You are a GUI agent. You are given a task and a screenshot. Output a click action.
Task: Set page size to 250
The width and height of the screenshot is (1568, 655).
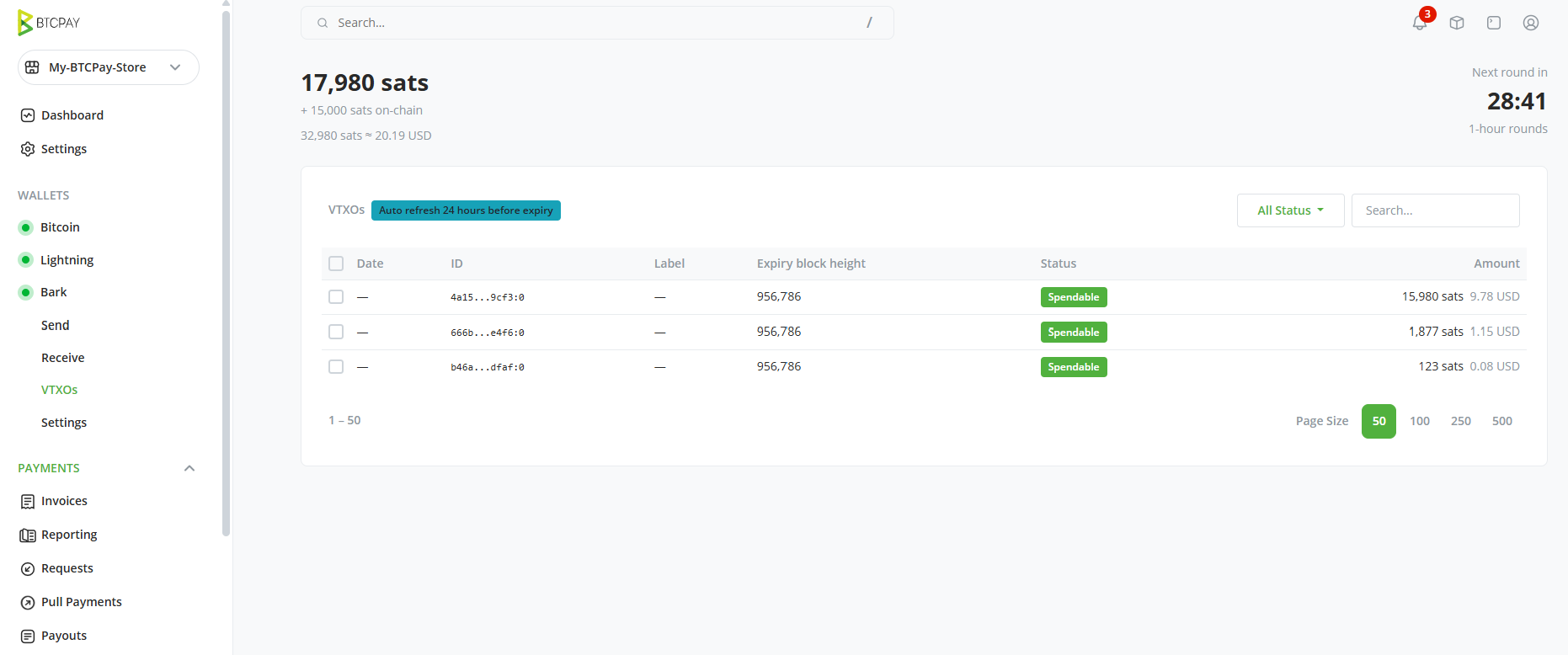coord(1461,421)
